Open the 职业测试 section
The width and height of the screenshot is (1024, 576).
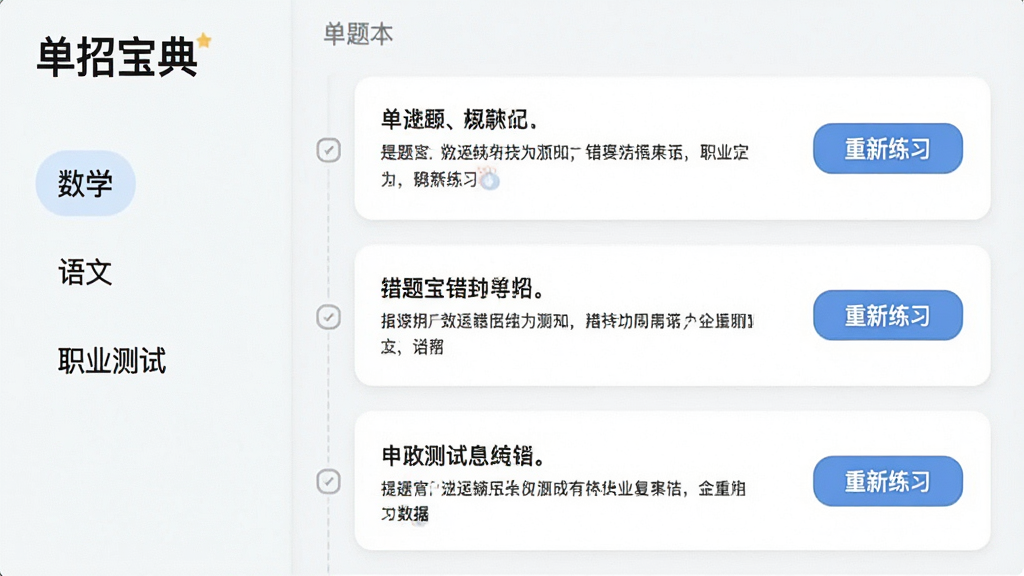[112, 360]
